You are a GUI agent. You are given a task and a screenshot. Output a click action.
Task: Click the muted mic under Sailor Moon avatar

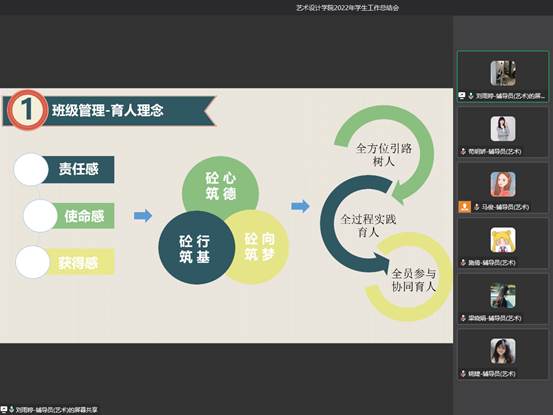tap(463, 263)
